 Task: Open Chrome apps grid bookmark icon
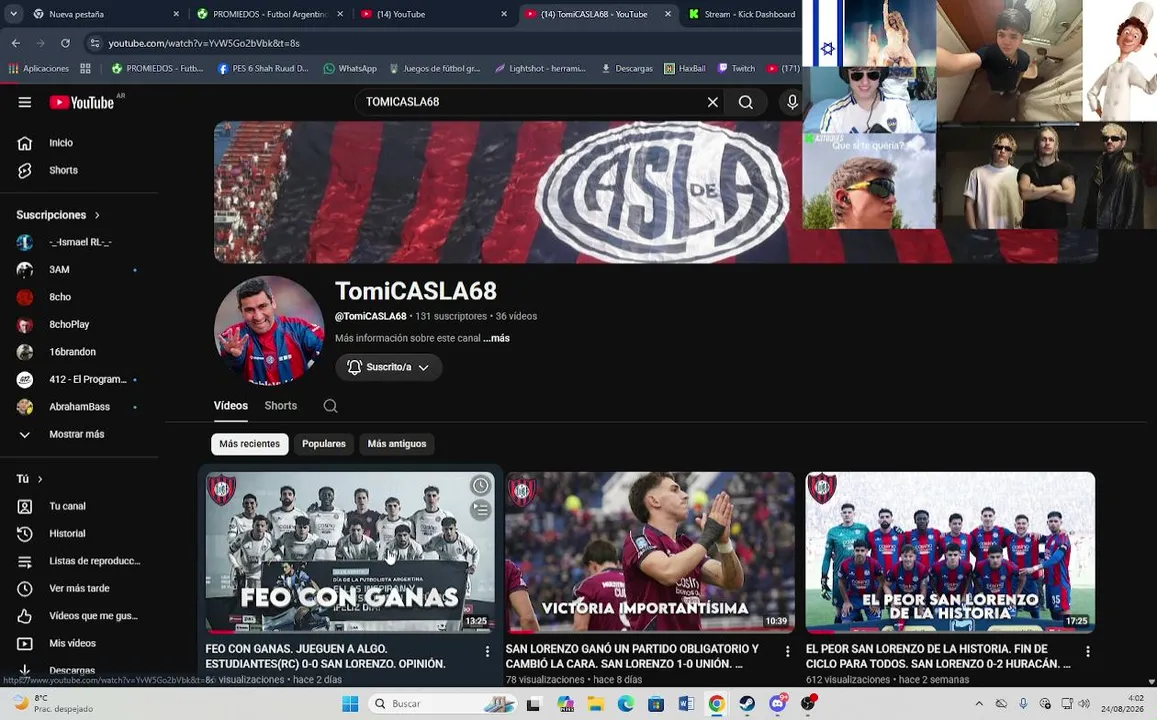(86, 69)
